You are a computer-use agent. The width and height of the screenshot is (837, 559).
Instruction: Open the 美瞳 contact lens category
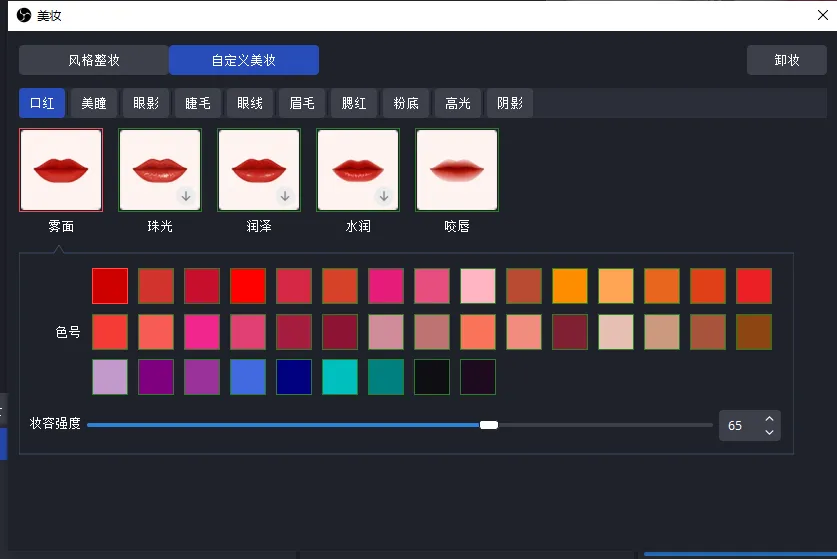point(94,103)
